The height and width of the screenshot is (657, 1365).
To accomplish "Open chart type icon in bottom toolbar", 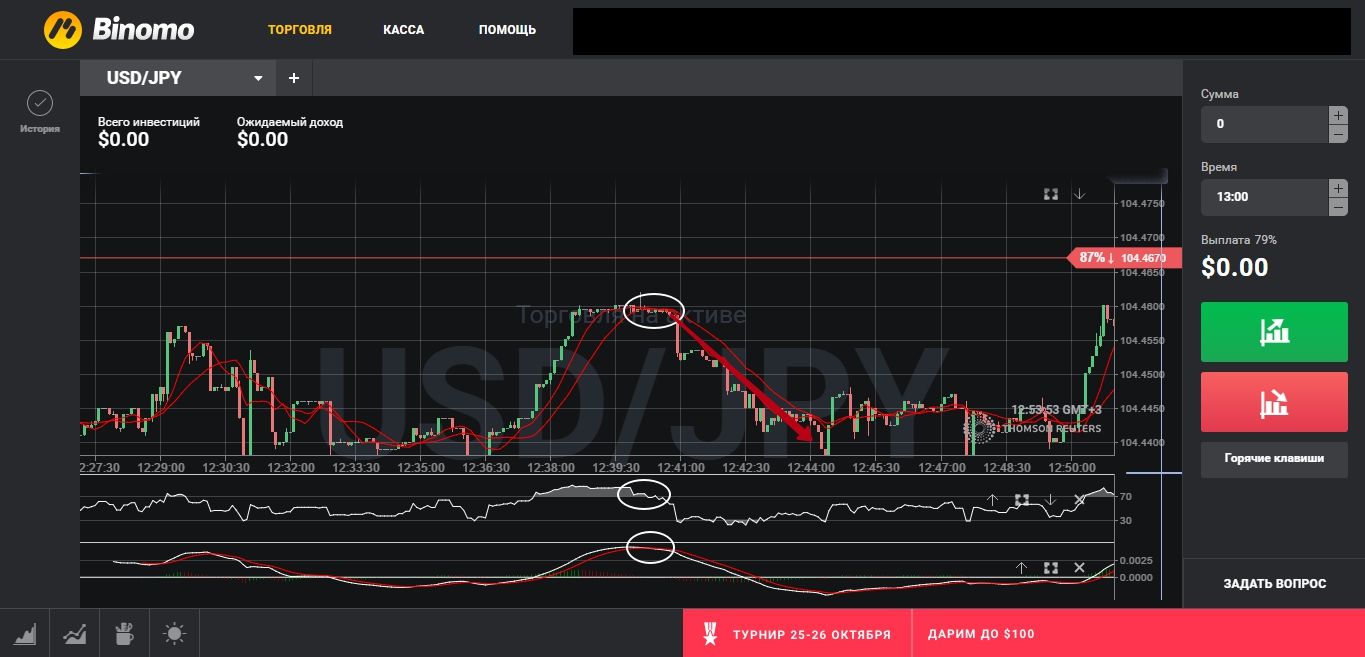I will pyautogui.click(x=26, y=633).
